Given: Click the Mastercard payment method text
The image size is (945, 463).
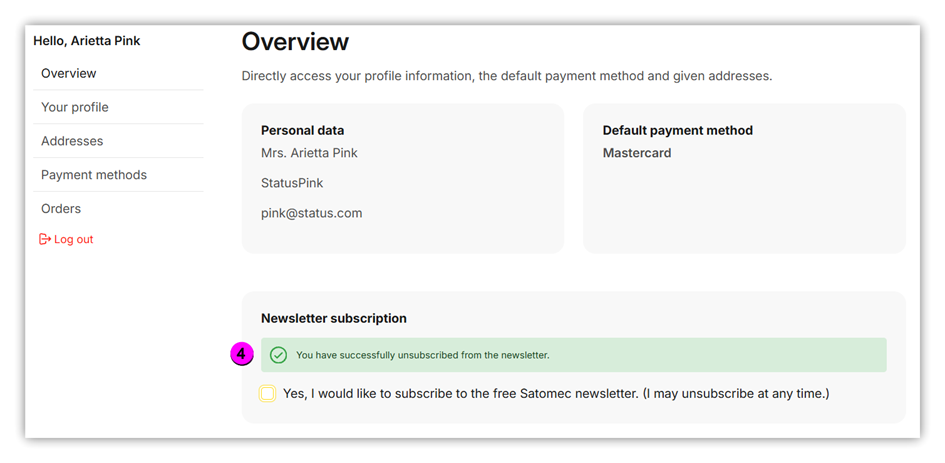Looking at the screenshot, I should (637, 153).
